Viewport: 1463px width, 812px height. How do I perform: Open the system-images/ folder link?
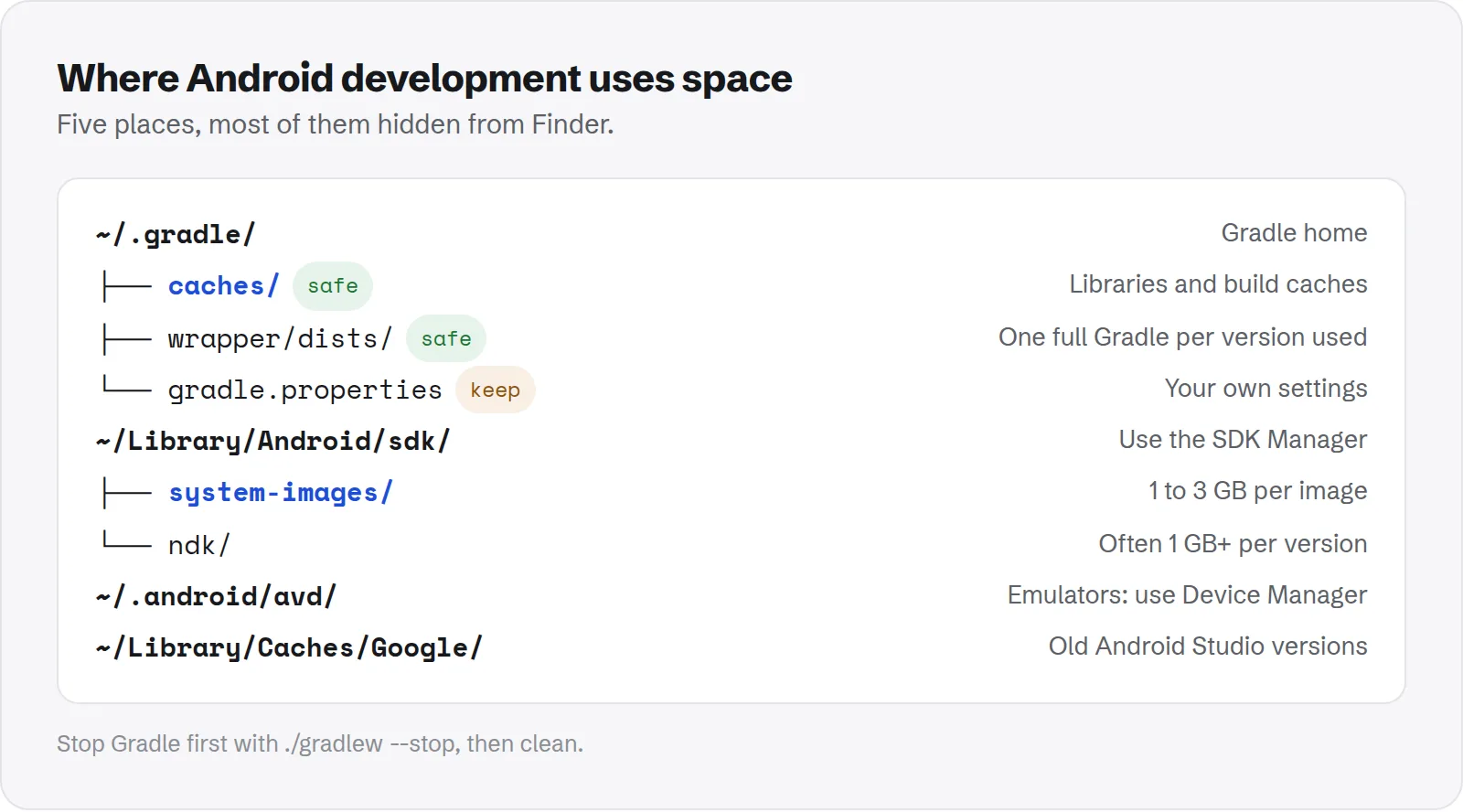coord(281,493)
